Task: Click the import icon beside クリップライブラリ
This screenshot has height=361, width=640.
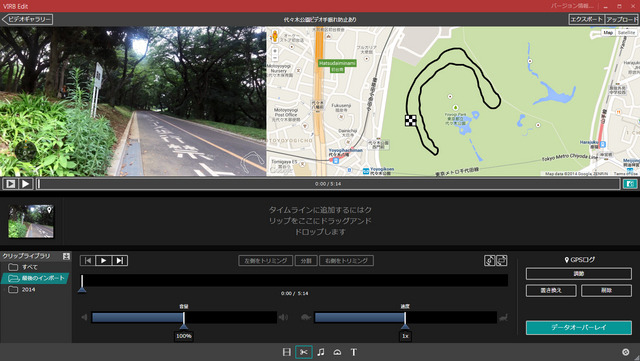Action: click(x=66, y=256)
